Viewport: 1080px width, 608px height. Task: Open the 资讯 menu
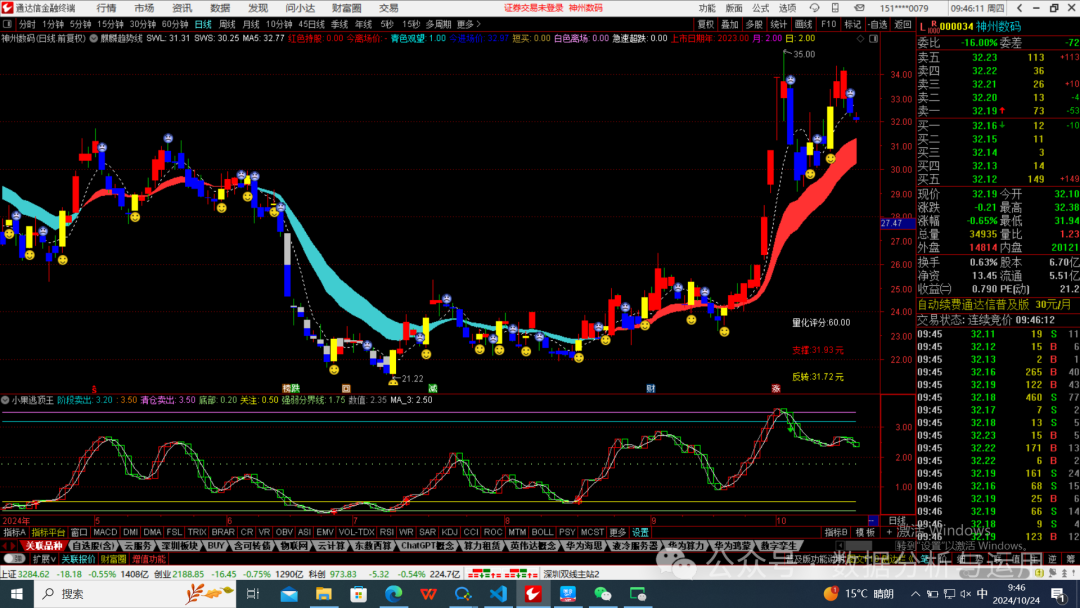(x=182, y=8)
